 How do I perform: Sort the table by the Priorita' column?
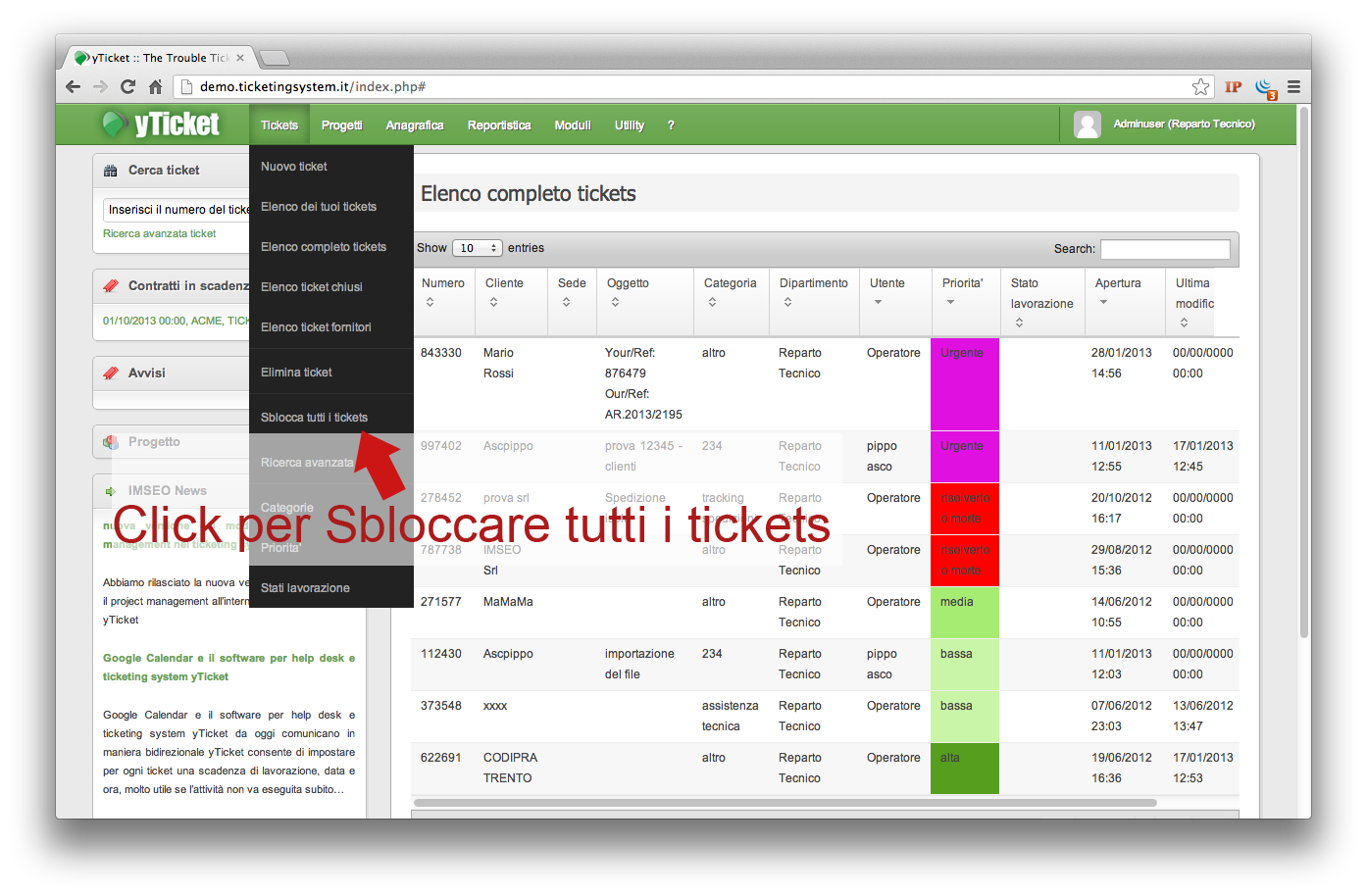(x=962, y=292)
